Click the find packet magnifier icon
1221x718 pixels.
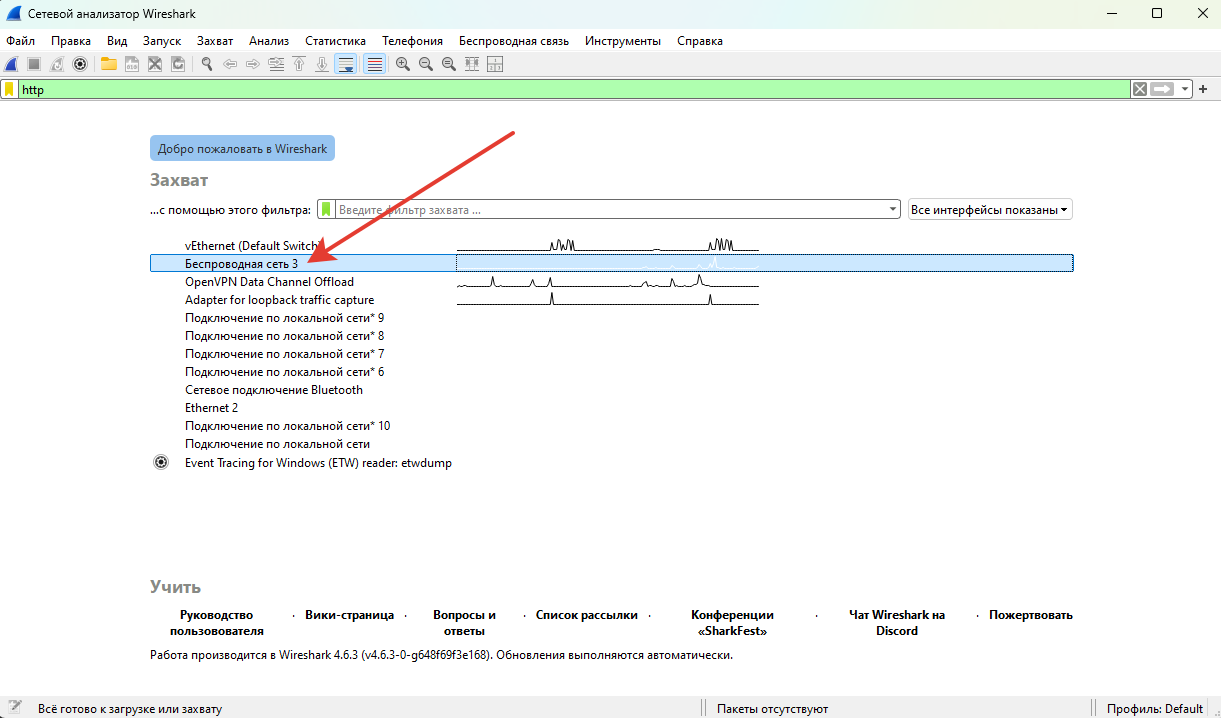coord(207,64)
